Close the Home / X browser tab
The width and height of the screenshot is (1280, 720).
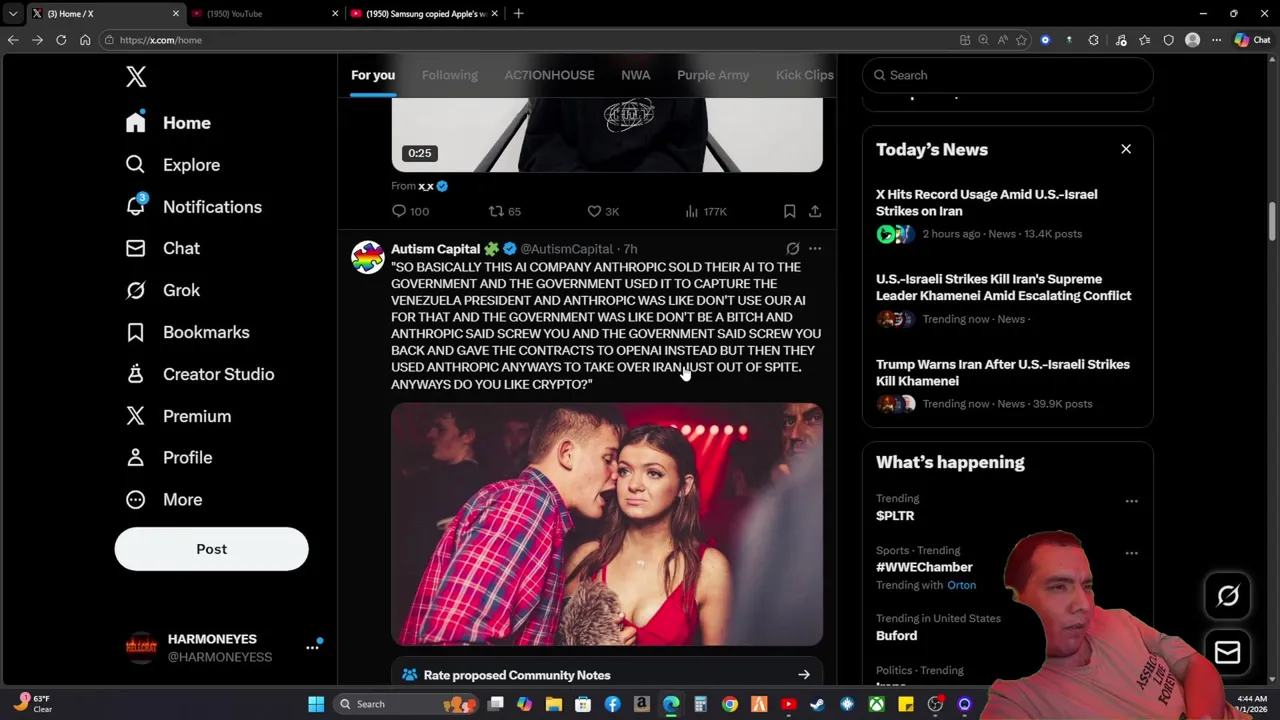point(176,13)
